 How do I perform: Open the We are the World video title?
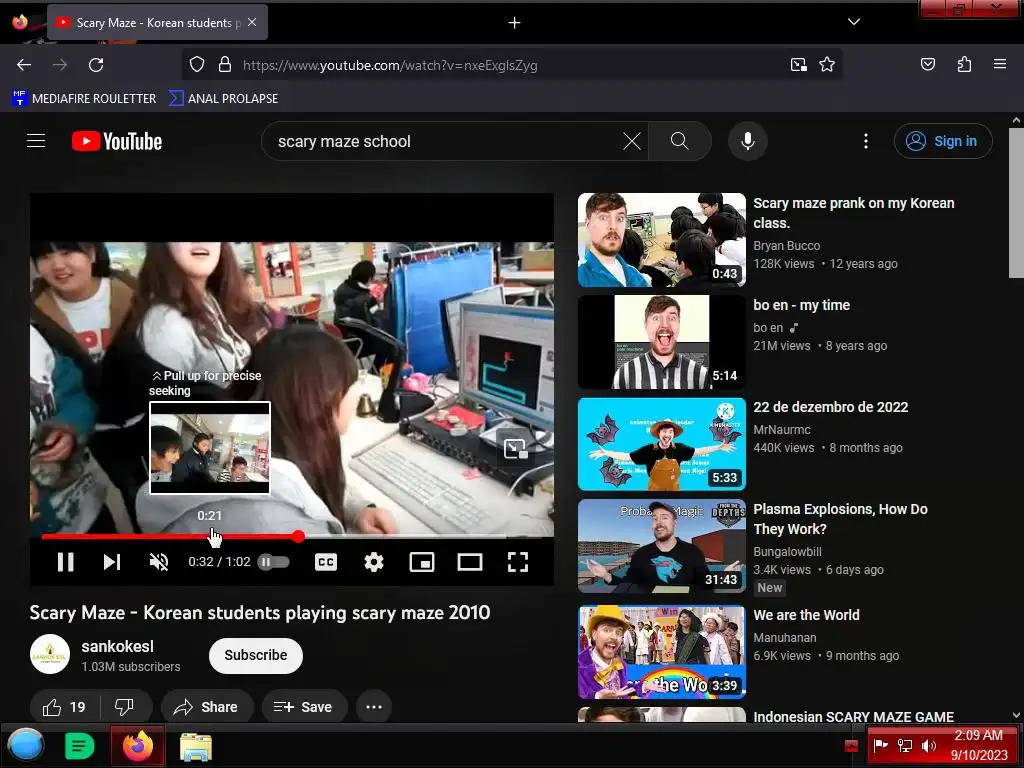pyautogui.click(x=806, y=615)
